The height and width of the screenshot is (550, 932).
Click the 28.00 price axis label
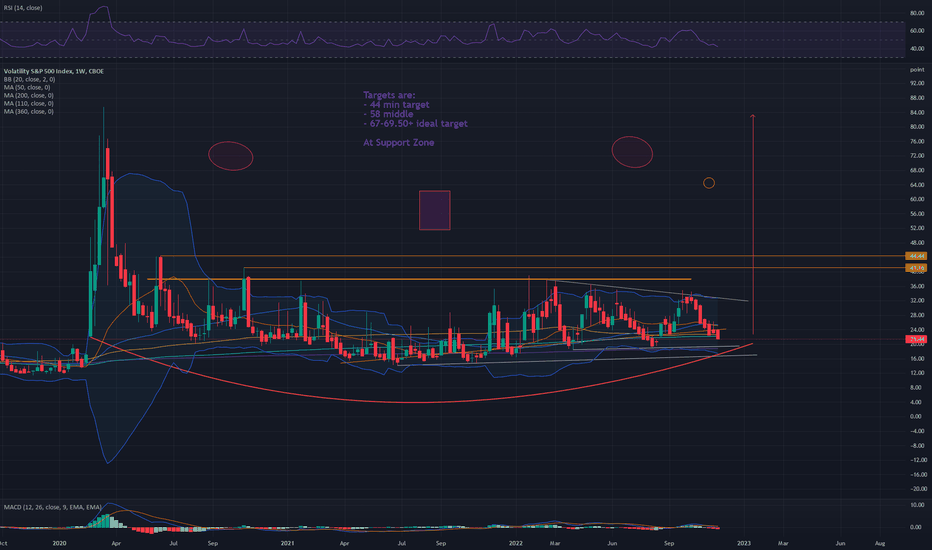click(917, 316)
